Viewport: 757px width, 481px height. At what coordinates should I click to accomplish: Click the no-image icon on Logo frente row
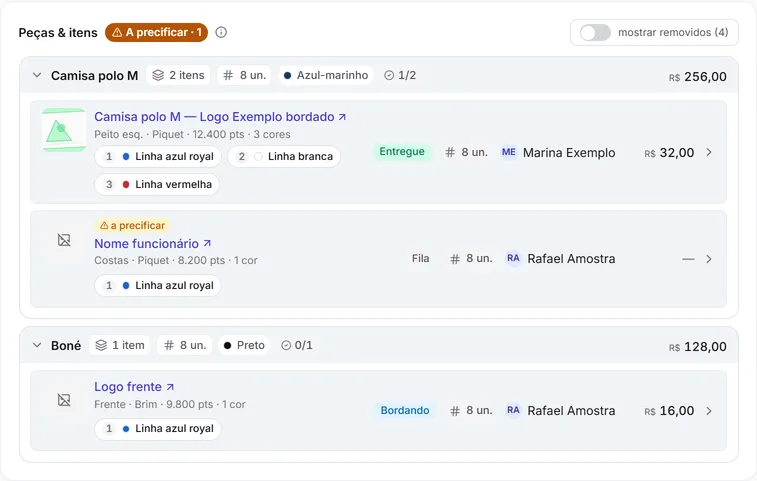point(64,400)
